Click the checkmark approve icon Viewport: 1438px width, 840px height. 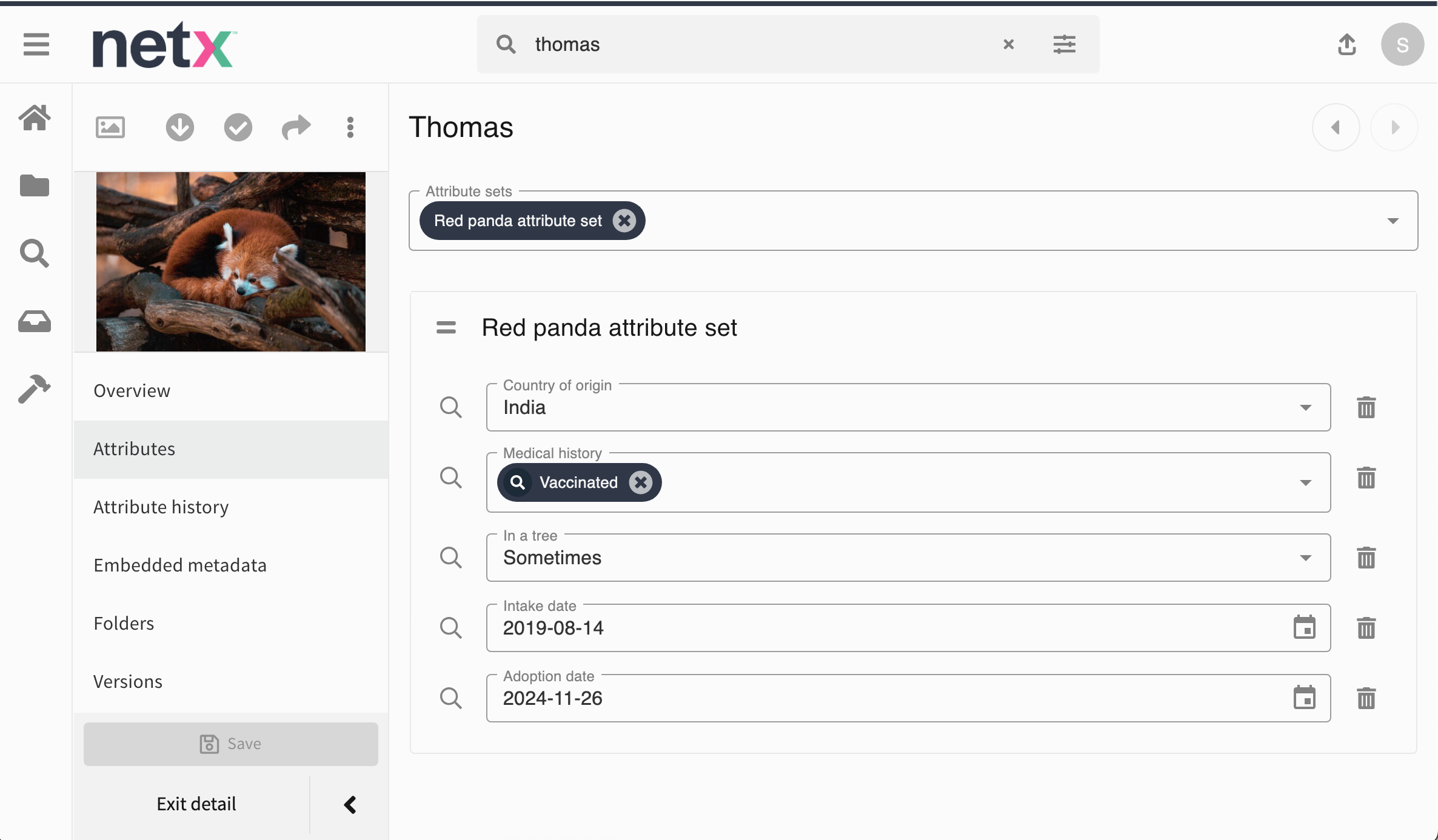pyautogui.click(x=238, y=127)
